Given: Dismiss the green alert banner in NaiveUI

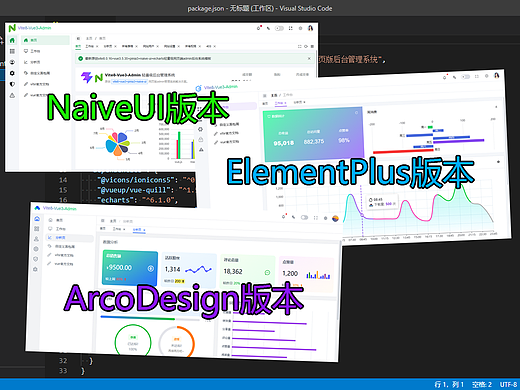Looking at the screenshot, I should [309, 58].
